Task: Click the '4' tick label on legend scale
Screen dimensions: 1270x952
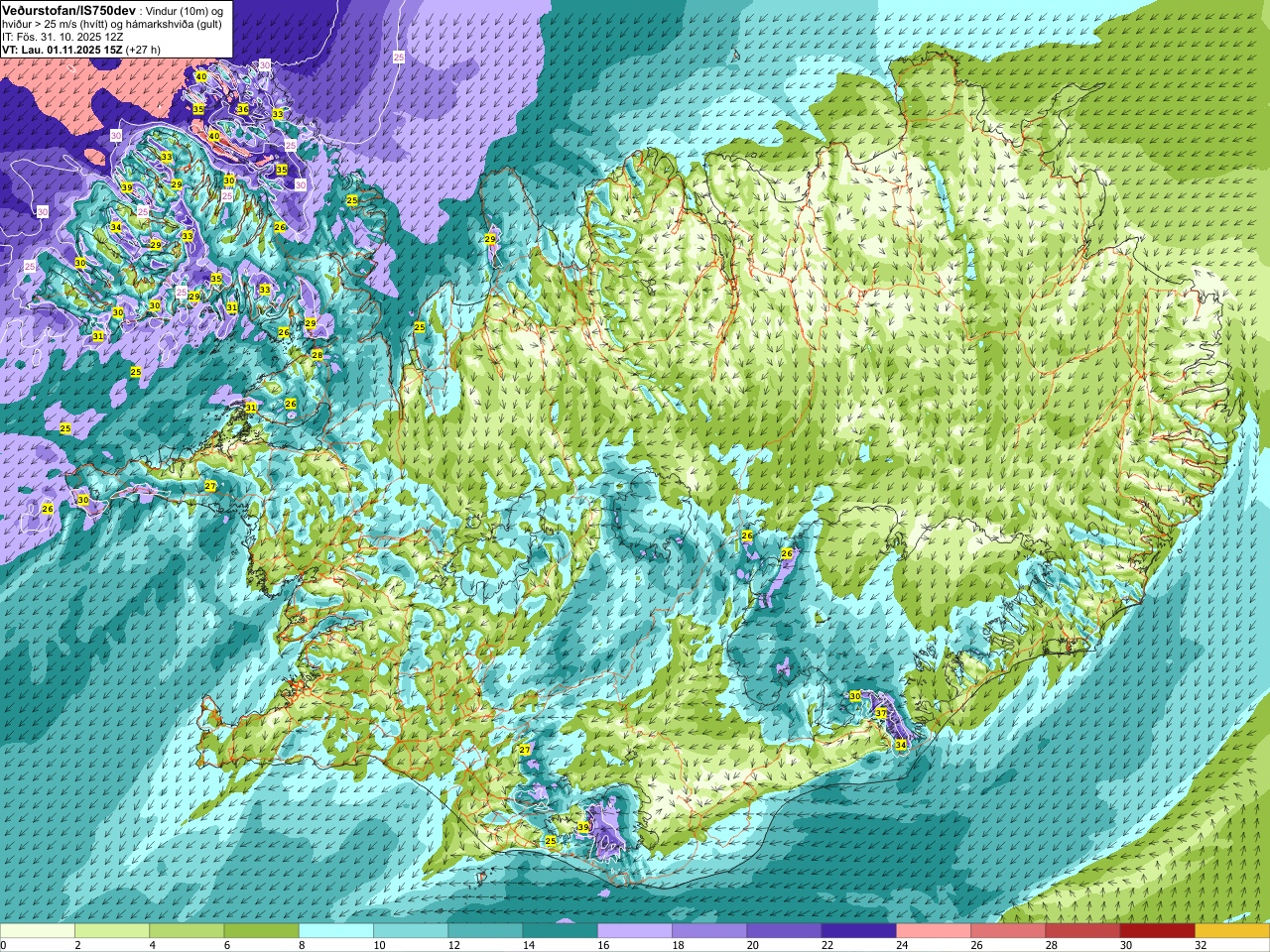Action: tap(153, 945)
